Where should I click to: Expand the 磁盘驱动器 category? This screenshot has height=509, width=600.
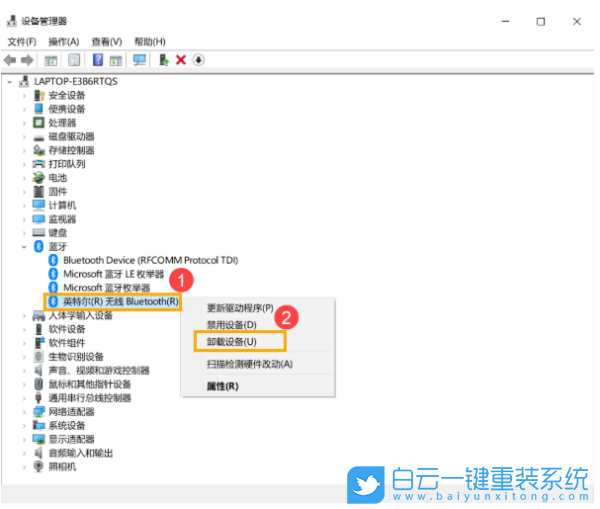(x=24, y=137)
